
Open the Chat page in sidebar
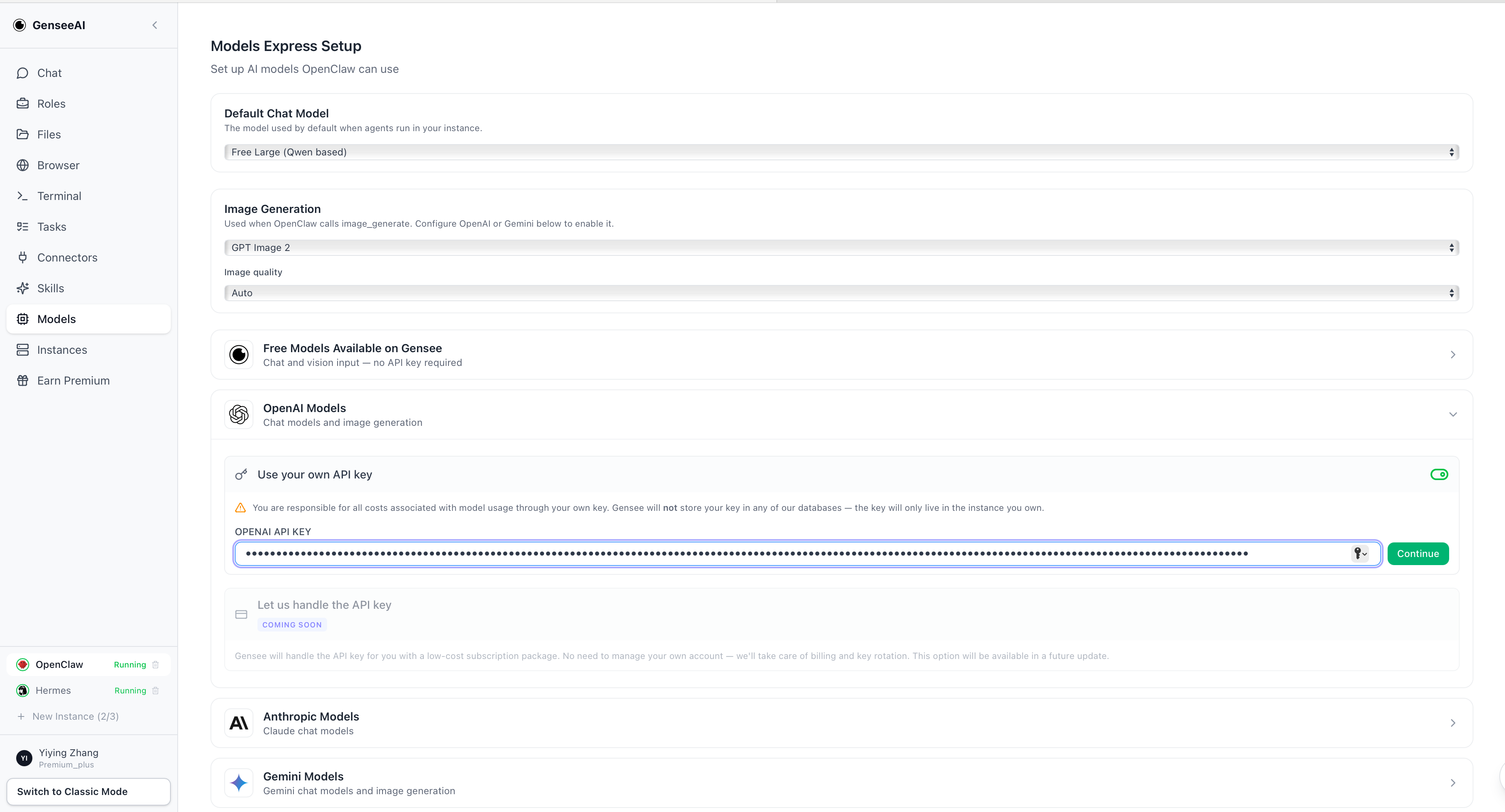pyautogui.click(x=88, y=73)
